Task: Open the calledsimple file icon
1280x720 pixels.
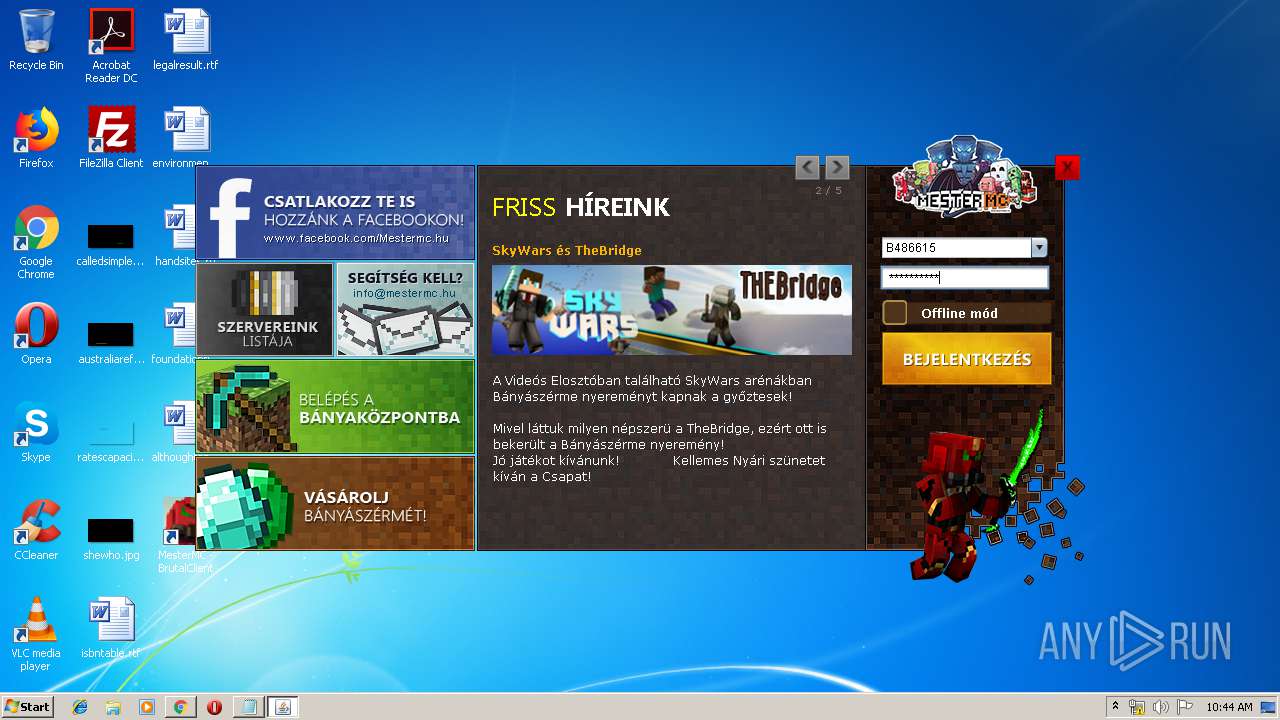Action: point(111,243)
